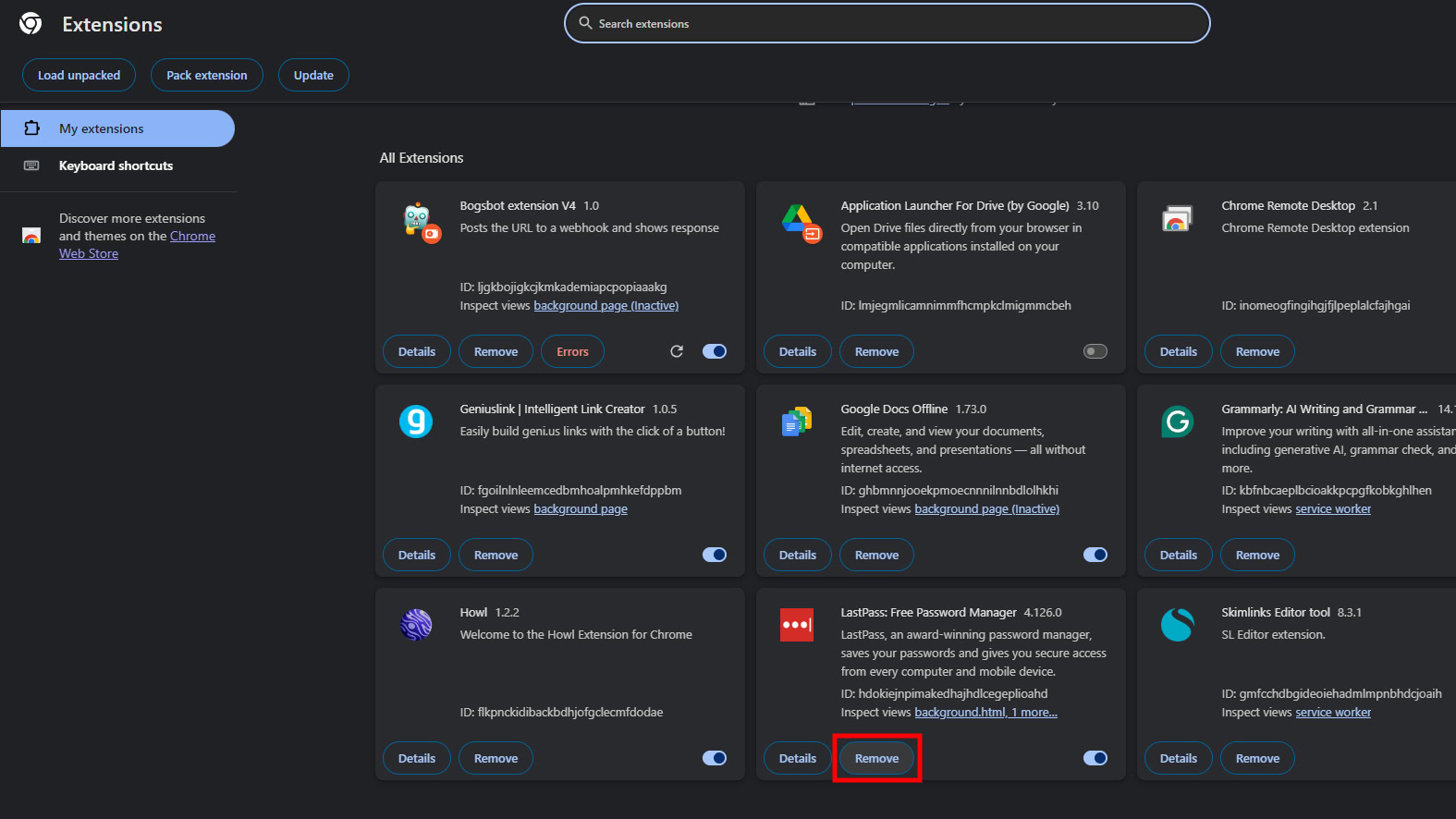
Task: Click the Google Docs Offline icon
Action: tap(797, 422)
